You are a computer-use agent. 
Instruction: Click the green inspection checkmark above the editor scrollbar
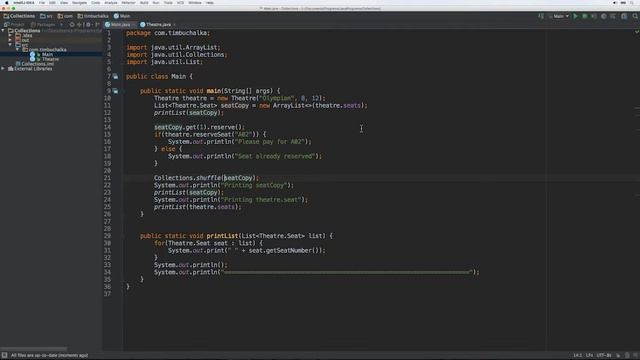[x=636, y=32]
